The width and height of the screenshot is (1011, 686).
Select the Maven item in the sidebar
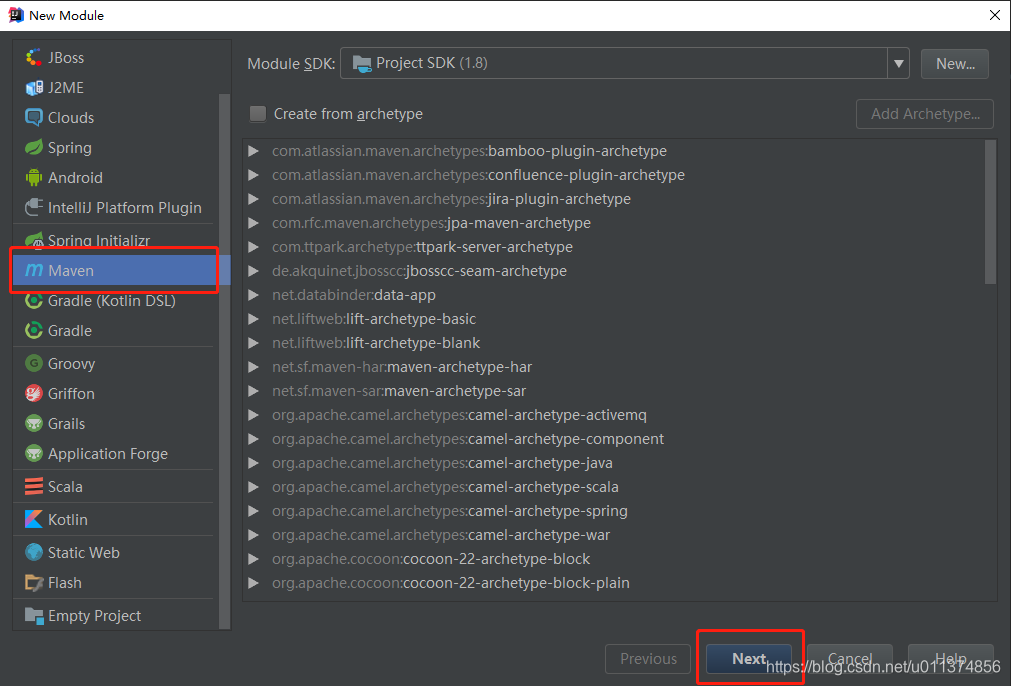click(70, 270)
